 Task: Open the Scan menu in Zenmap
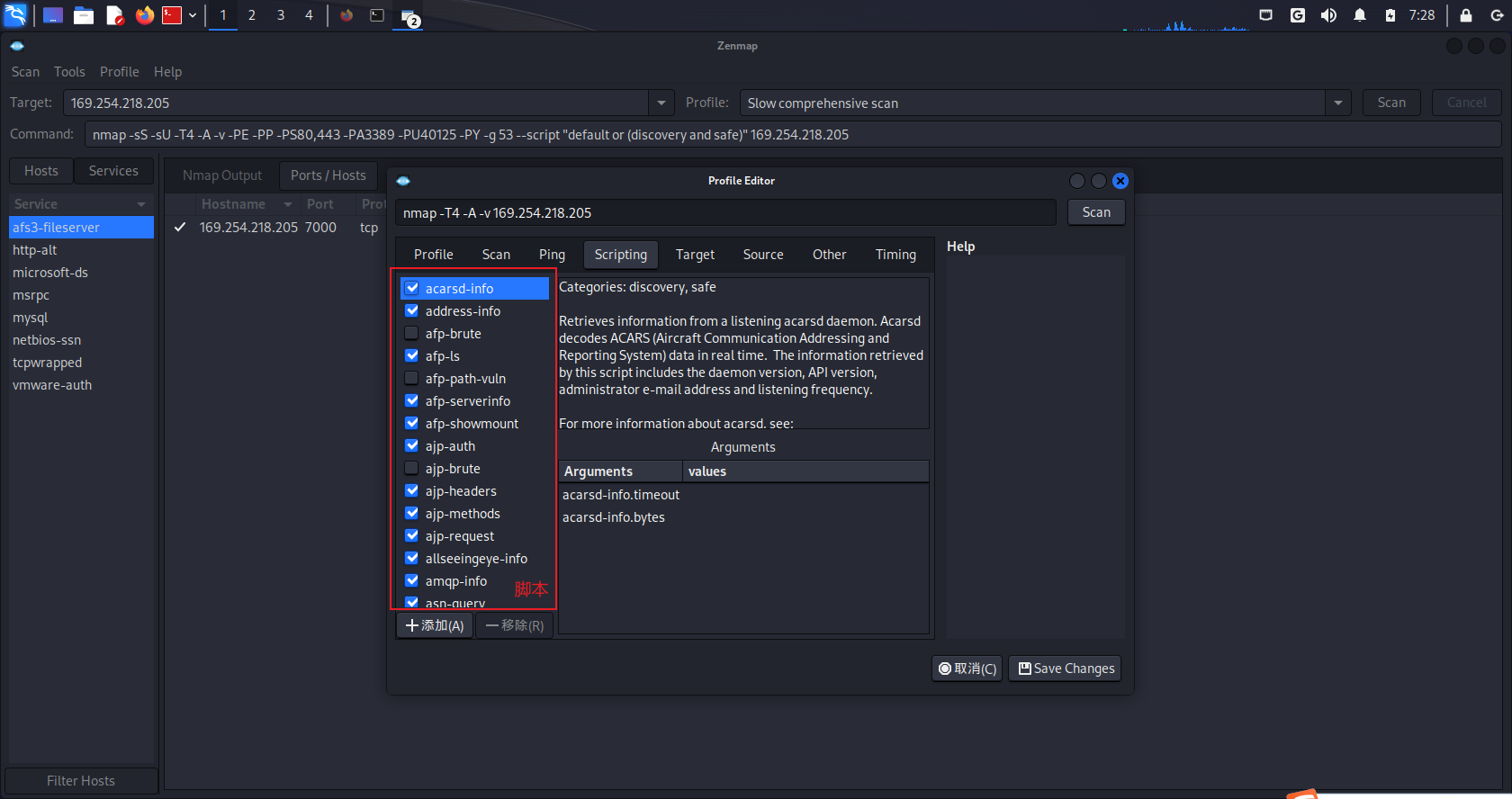pyautogui.click(x=25, y=72)
